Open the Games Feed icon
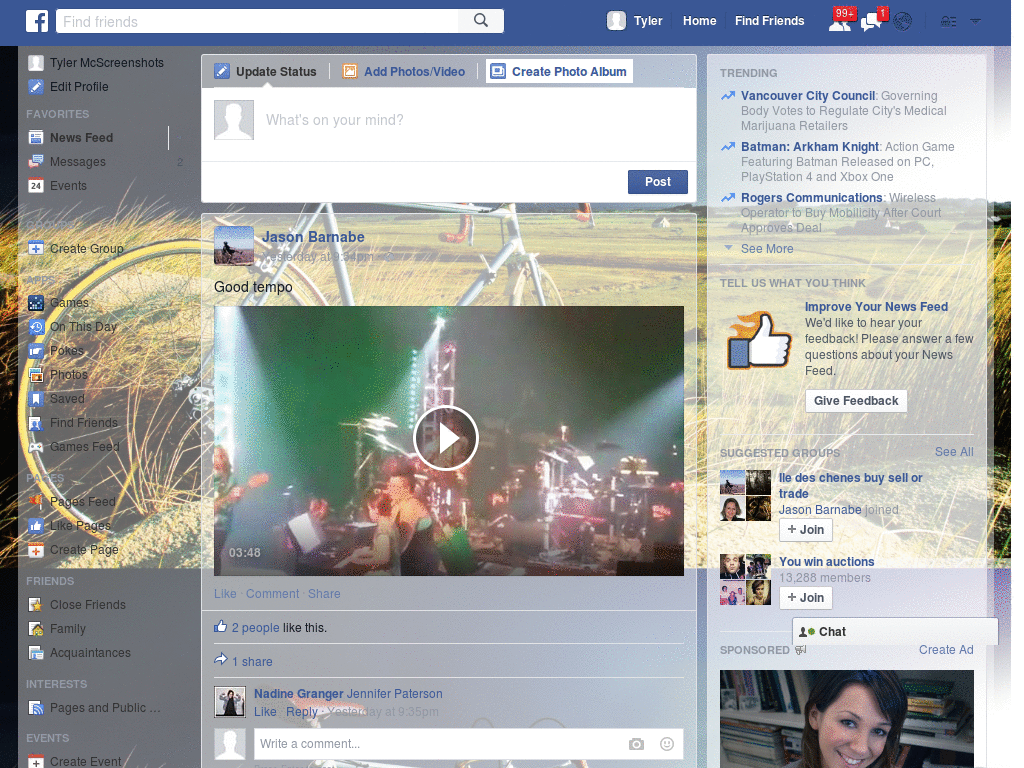This screenshot has height=768, width=1024. [x=36, y=447]
